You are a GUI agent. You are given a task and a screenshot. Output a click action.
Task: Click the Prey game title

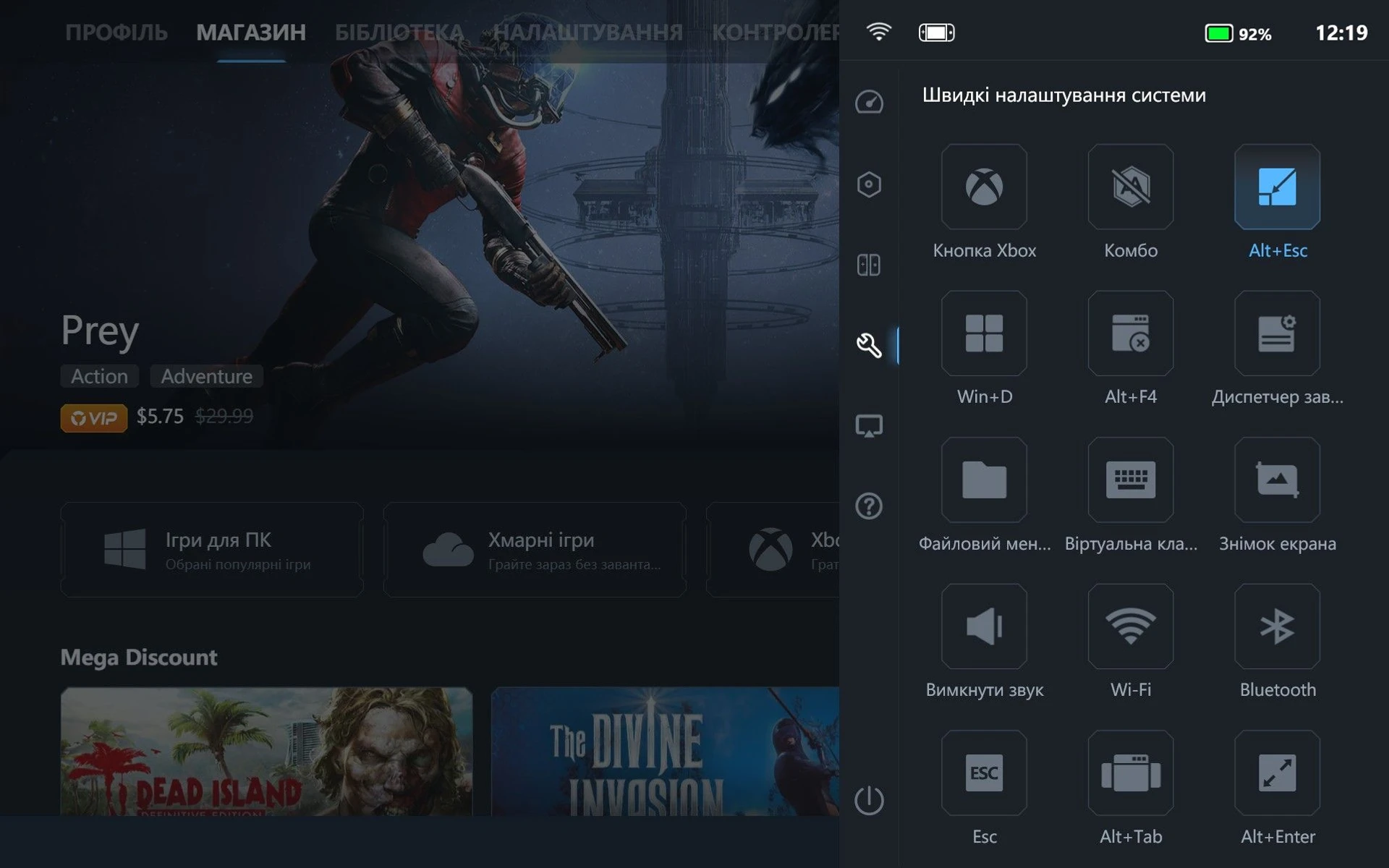(100, 331)
